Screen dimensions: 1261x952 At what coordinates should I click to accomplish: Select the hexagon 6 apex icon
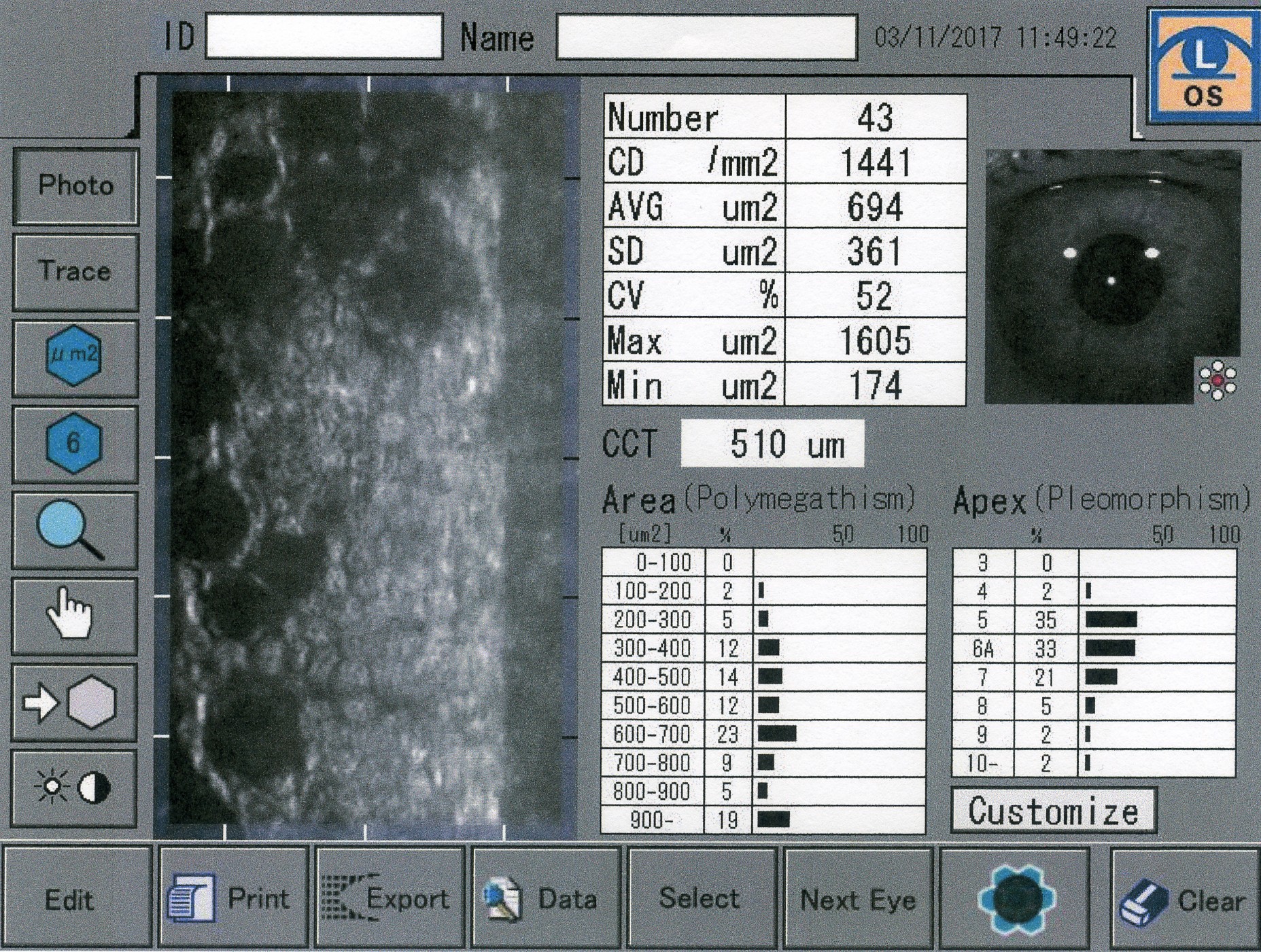click(74, 444)
